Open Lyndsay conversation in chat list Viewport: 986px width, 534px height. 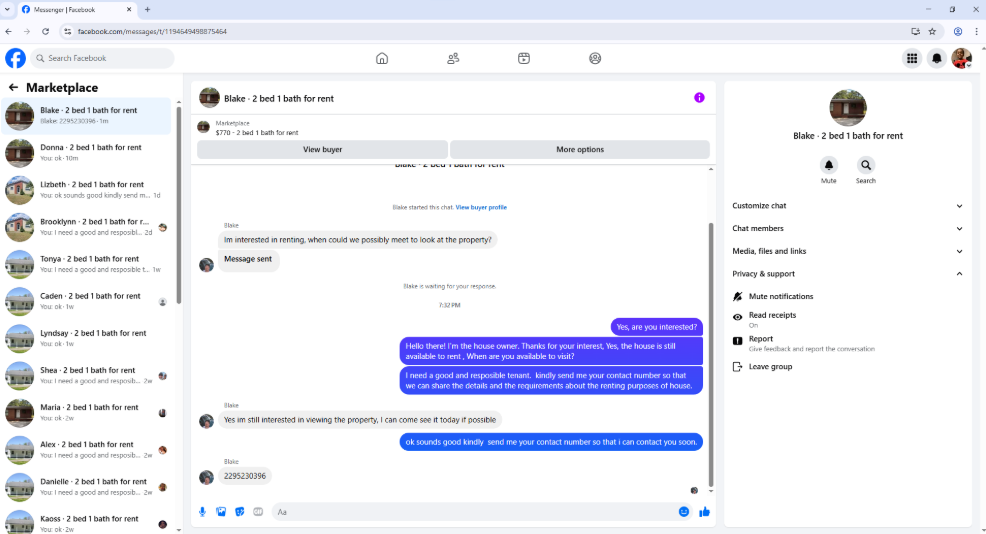86,338
